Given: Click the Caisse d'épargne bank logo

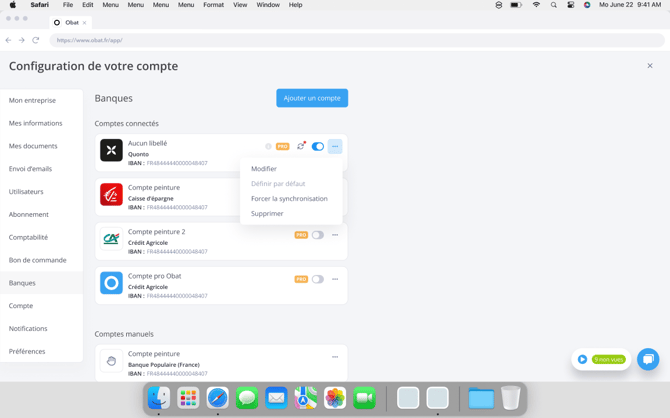Looking at the screenshot, I should click(x=111, y=195).
